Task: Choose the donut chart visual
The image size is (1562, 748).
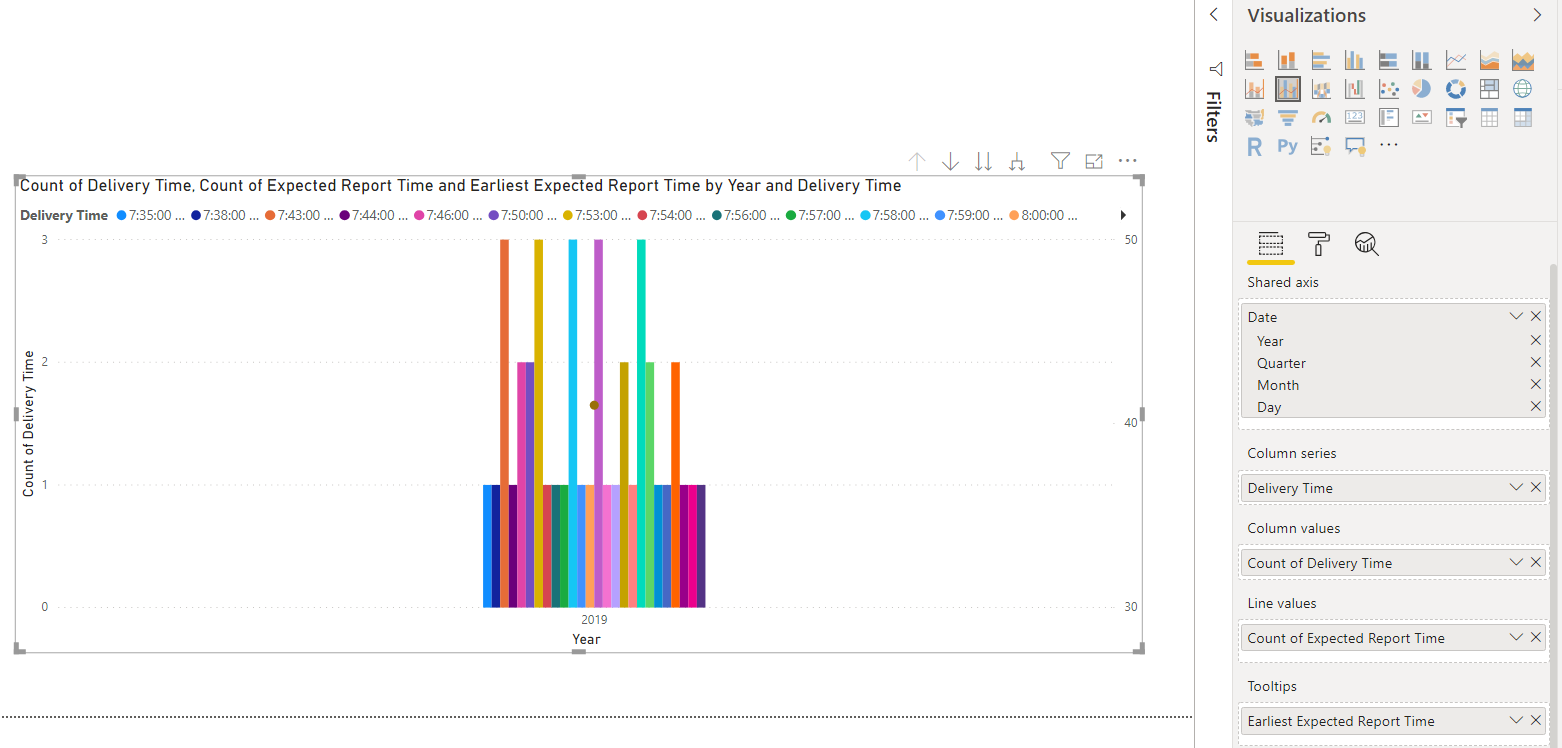Action: [1455, 89]
